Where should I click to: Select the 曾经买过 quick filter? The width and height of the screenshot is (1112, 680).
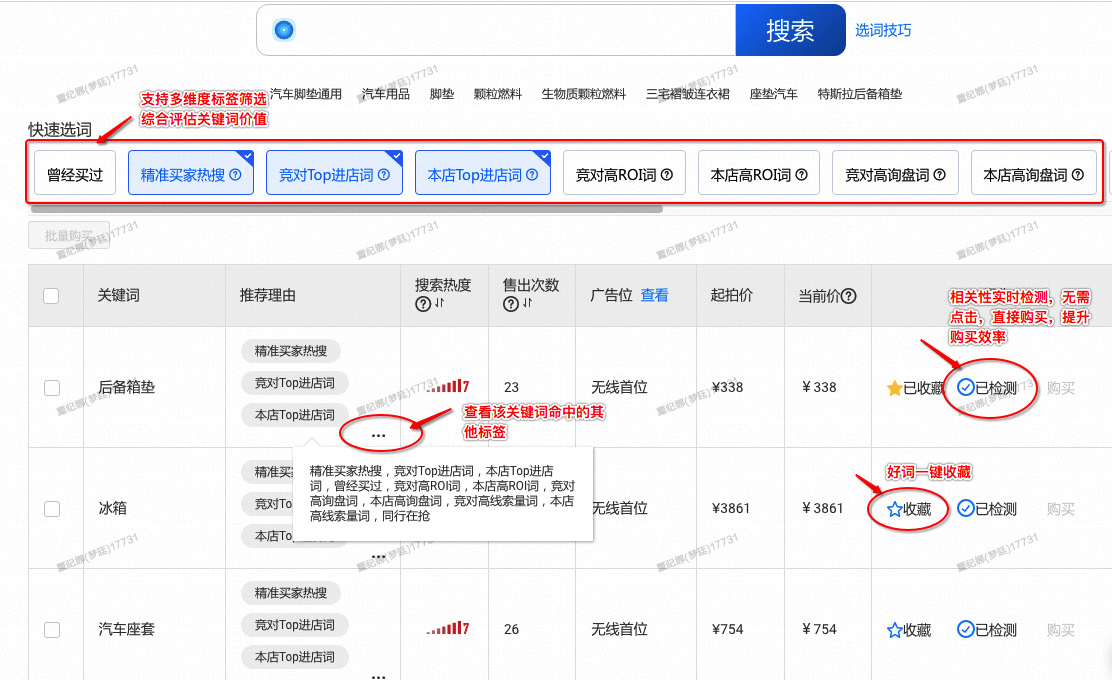(75, 173)
